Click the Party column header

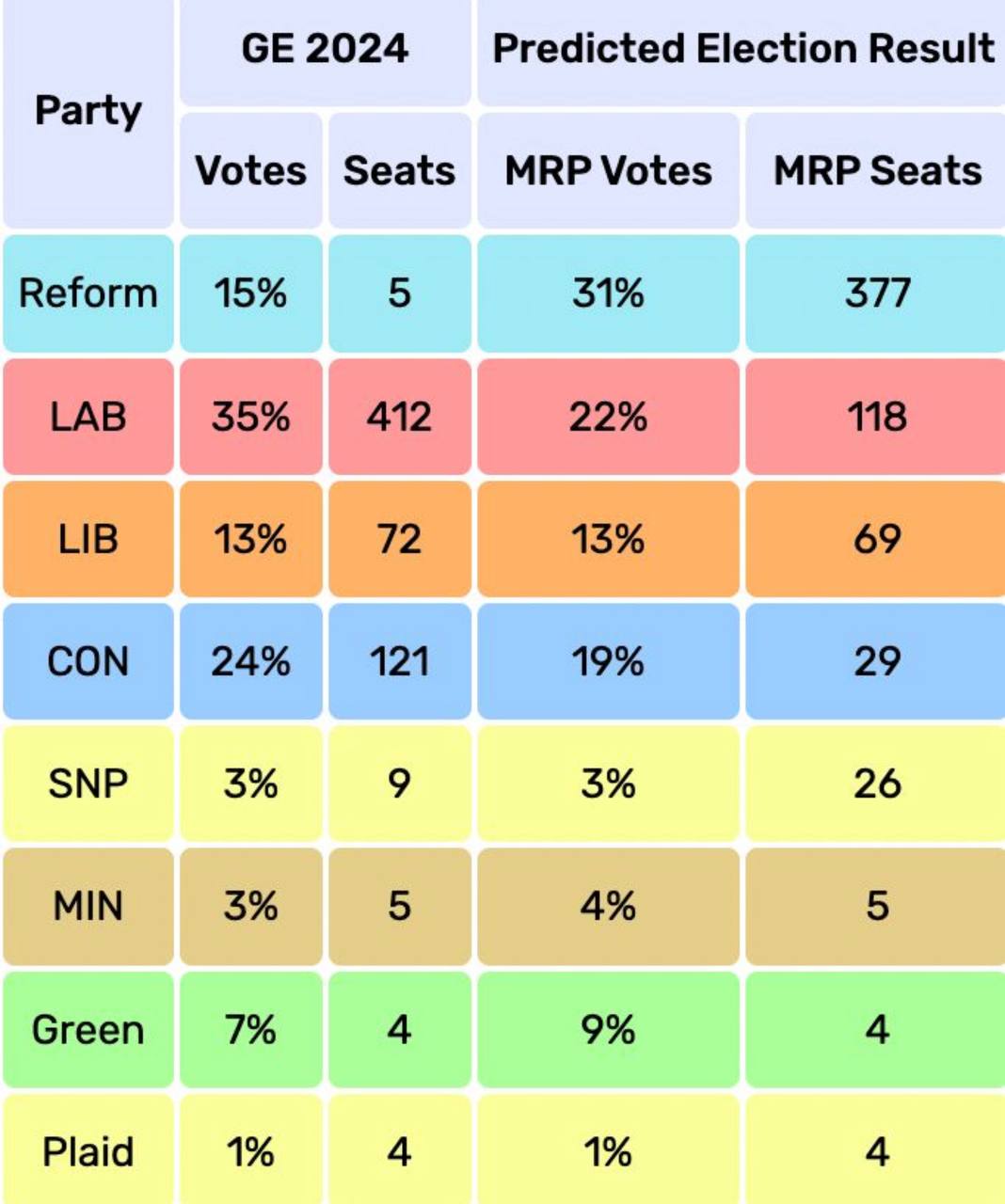coord(88,111)
